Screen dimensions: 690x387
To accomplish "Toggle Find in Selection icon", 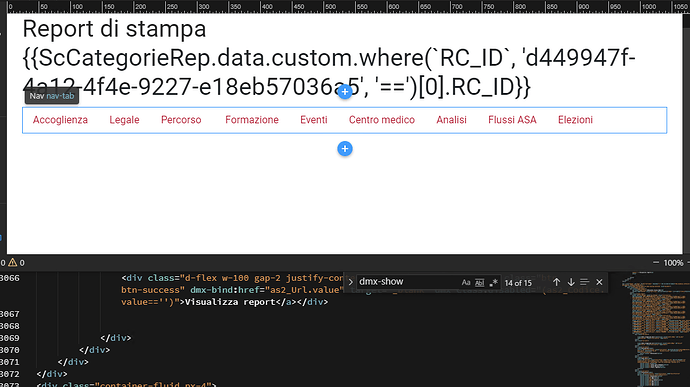I will [x=584, y=282].
